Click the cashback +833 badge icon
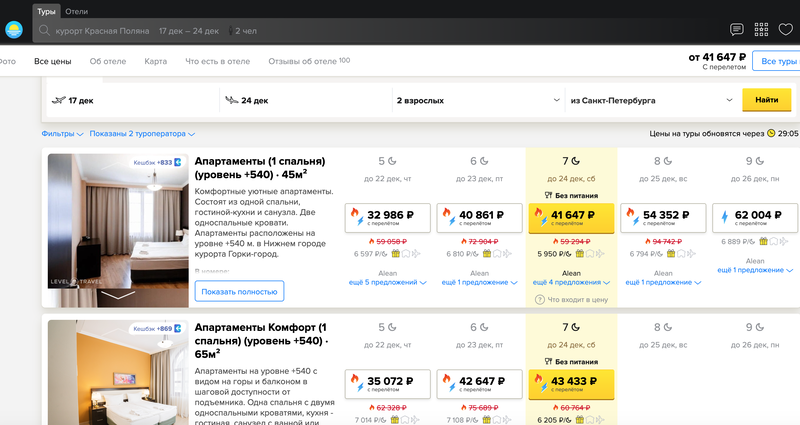The width and height of the screenshot is (800, 425). (x=178, y=162)
